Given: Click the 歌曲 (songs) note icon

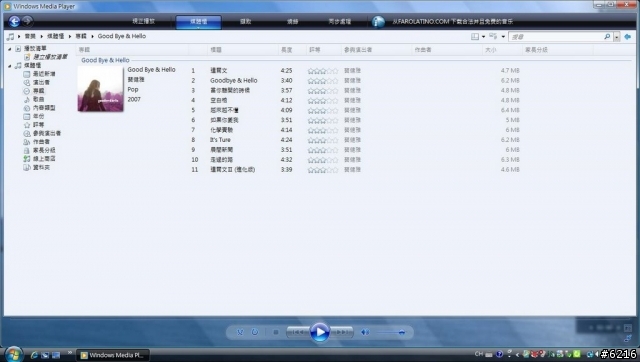Looking at the screenshot, I should 27,100.
